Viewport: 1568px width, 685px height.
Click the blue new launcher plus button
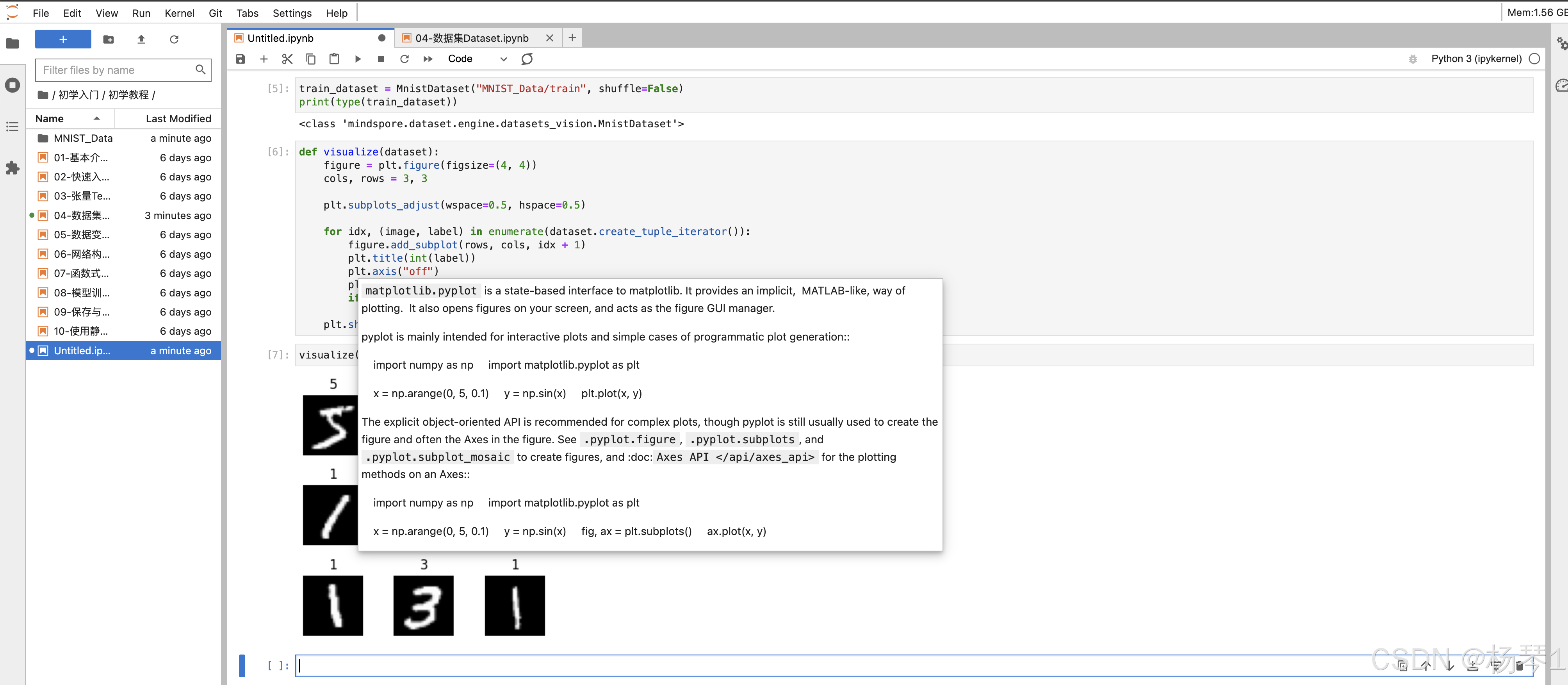(63, 39)
